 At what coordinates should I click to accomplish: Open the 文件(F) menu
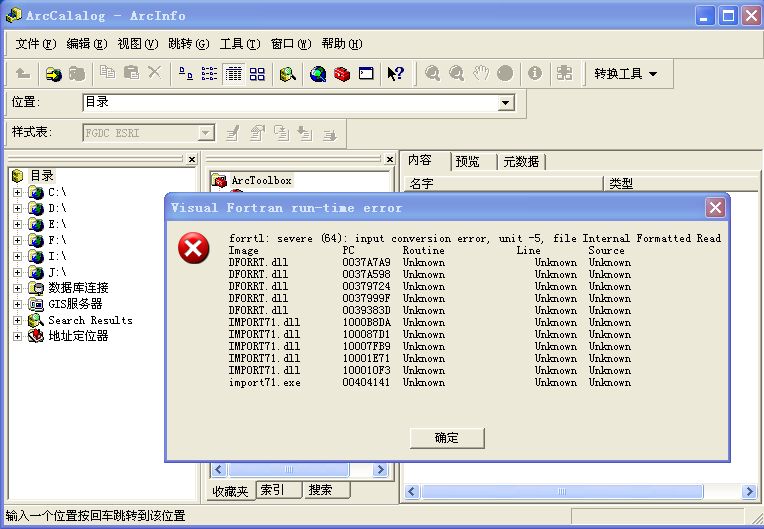[36, 44]
